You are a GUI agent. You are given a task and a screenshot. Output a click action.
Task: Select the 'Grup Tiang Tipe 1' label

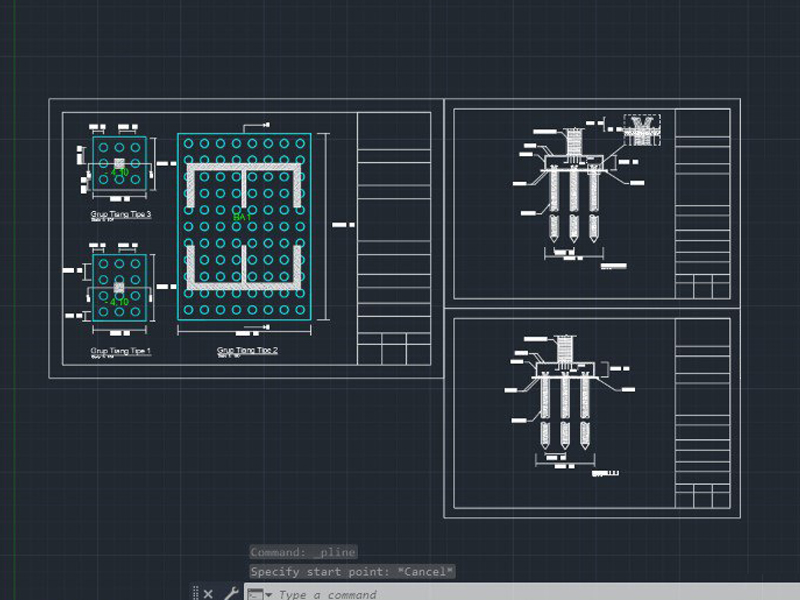120,351
